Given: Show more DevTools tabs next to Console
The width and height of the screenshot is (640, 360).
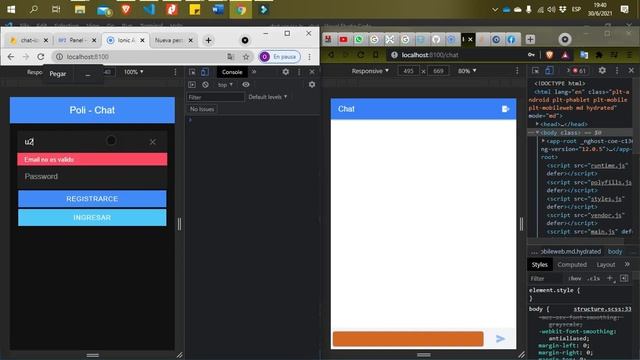Looking at the screenshot, I should (x=254, y=72).
